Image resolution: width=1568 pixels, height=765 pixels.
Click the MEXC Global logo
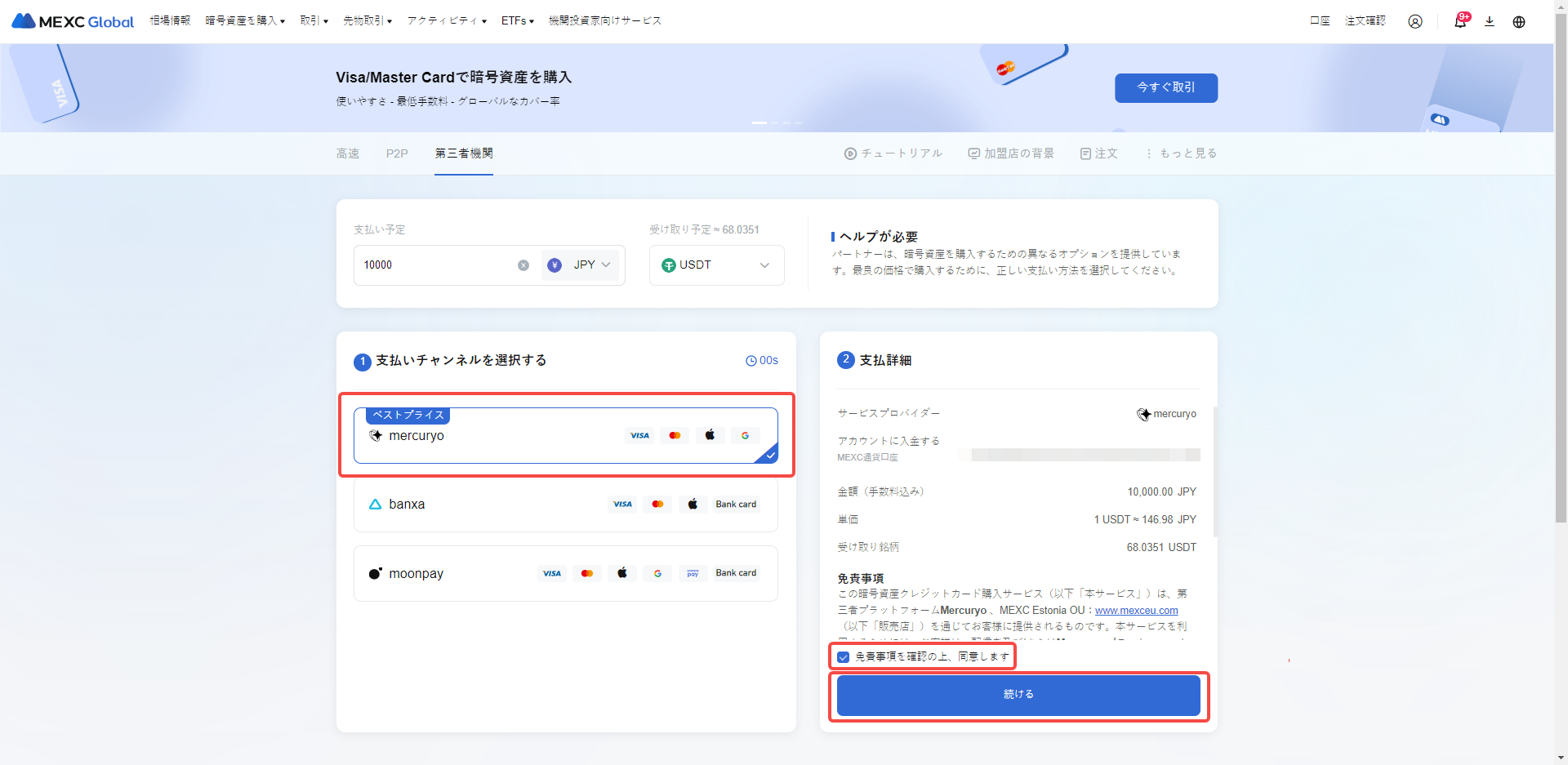tap(73, 21)
